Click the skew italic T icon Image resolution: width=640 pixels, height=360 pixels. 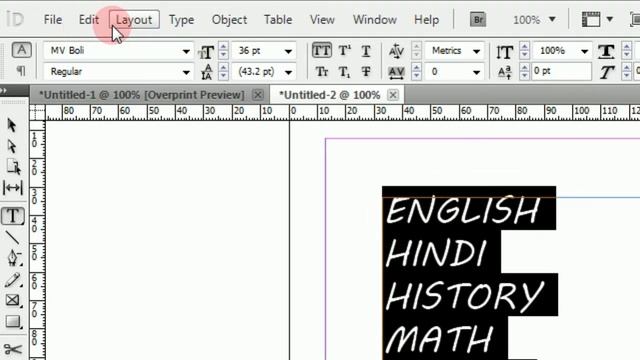coord(606,72)
